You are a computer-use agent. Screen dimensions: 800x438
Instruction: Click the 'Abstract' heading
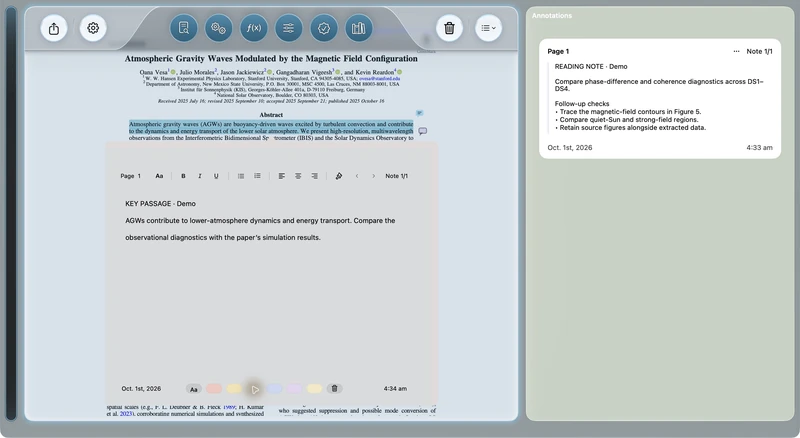tap(271, 115)
